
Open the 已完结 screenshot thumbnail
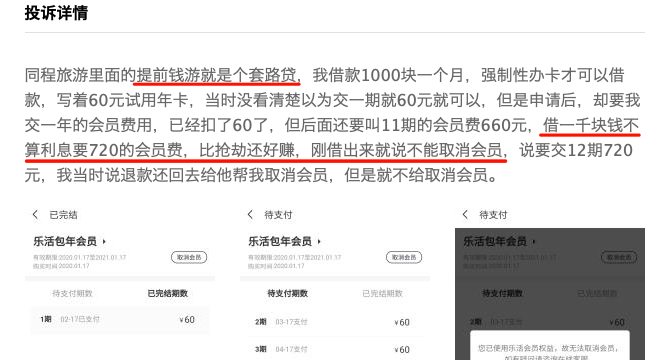click(120, 283)
